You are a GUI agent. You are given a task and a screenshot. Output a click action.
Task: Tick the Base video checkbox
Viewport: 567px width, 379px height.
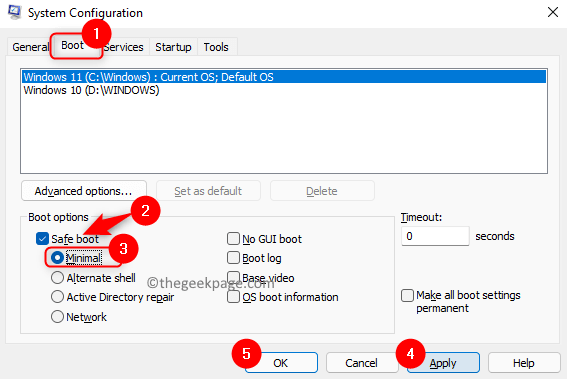(x=233, y=278)
